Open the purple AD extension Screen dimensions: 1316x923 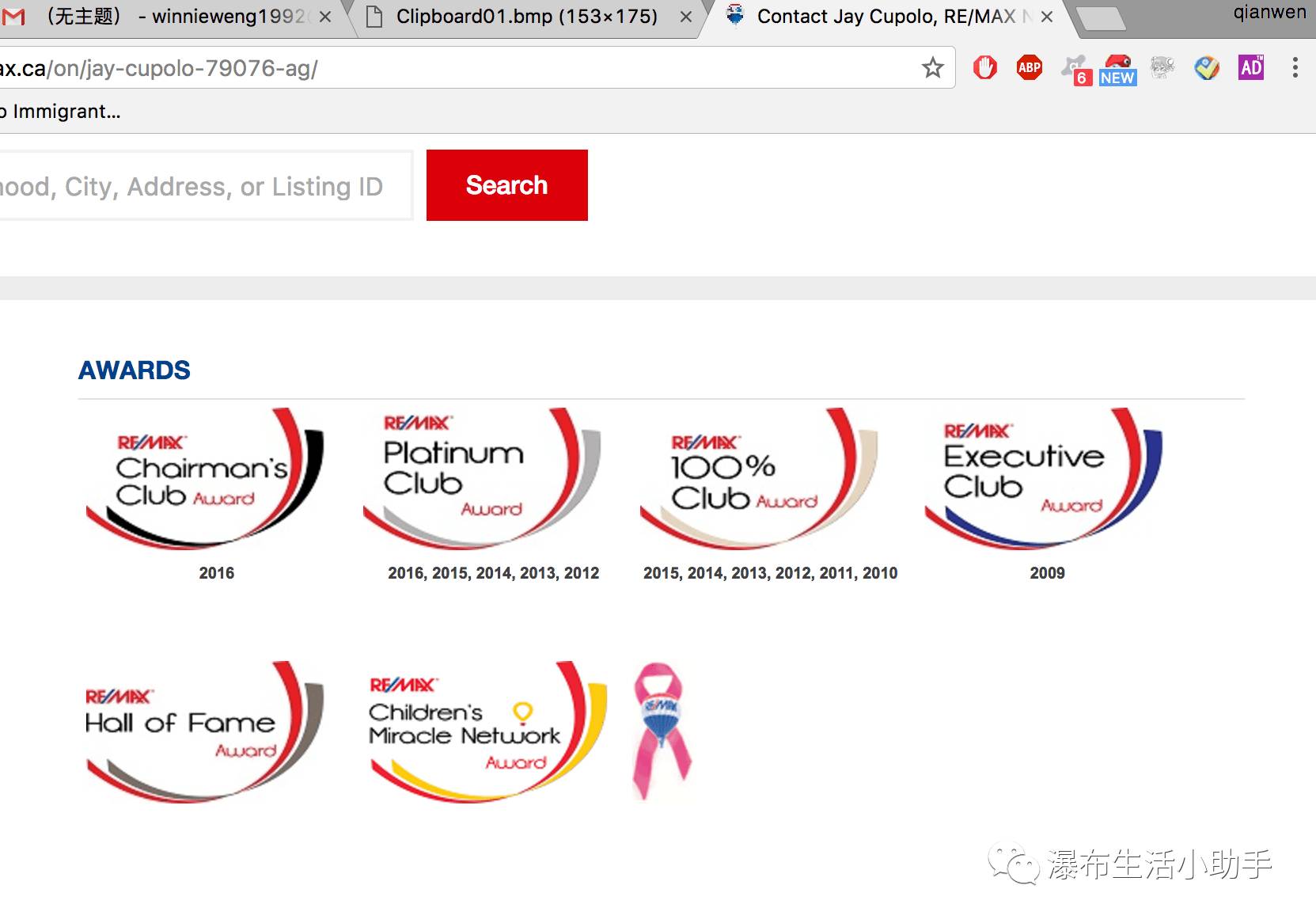(1251, 68)
